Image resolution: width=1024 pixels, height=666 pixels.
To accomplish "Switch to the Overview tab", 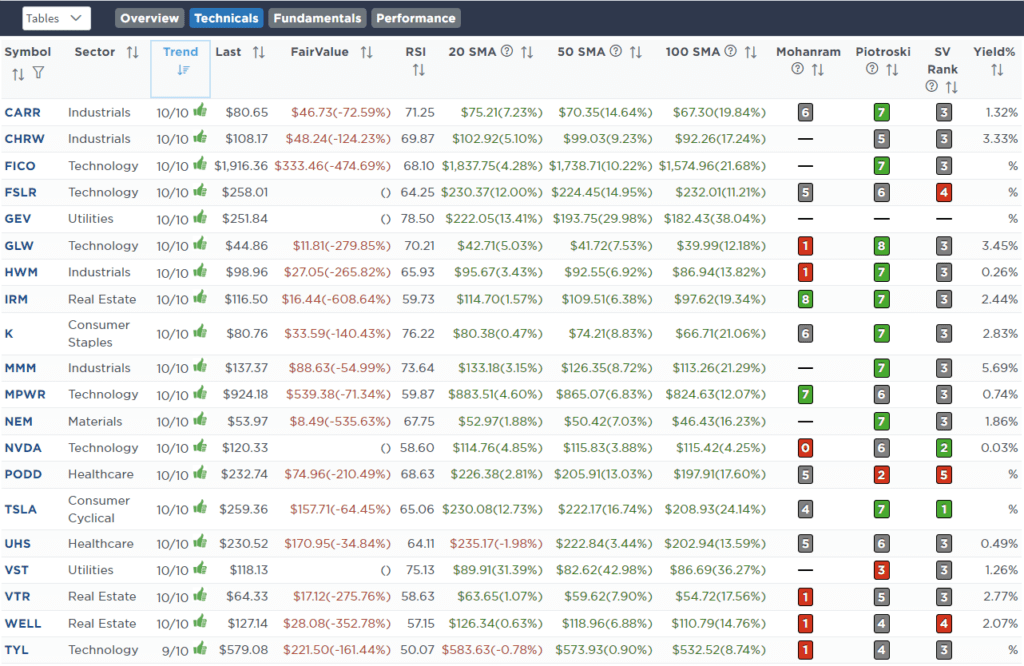I will click(149, 17).
